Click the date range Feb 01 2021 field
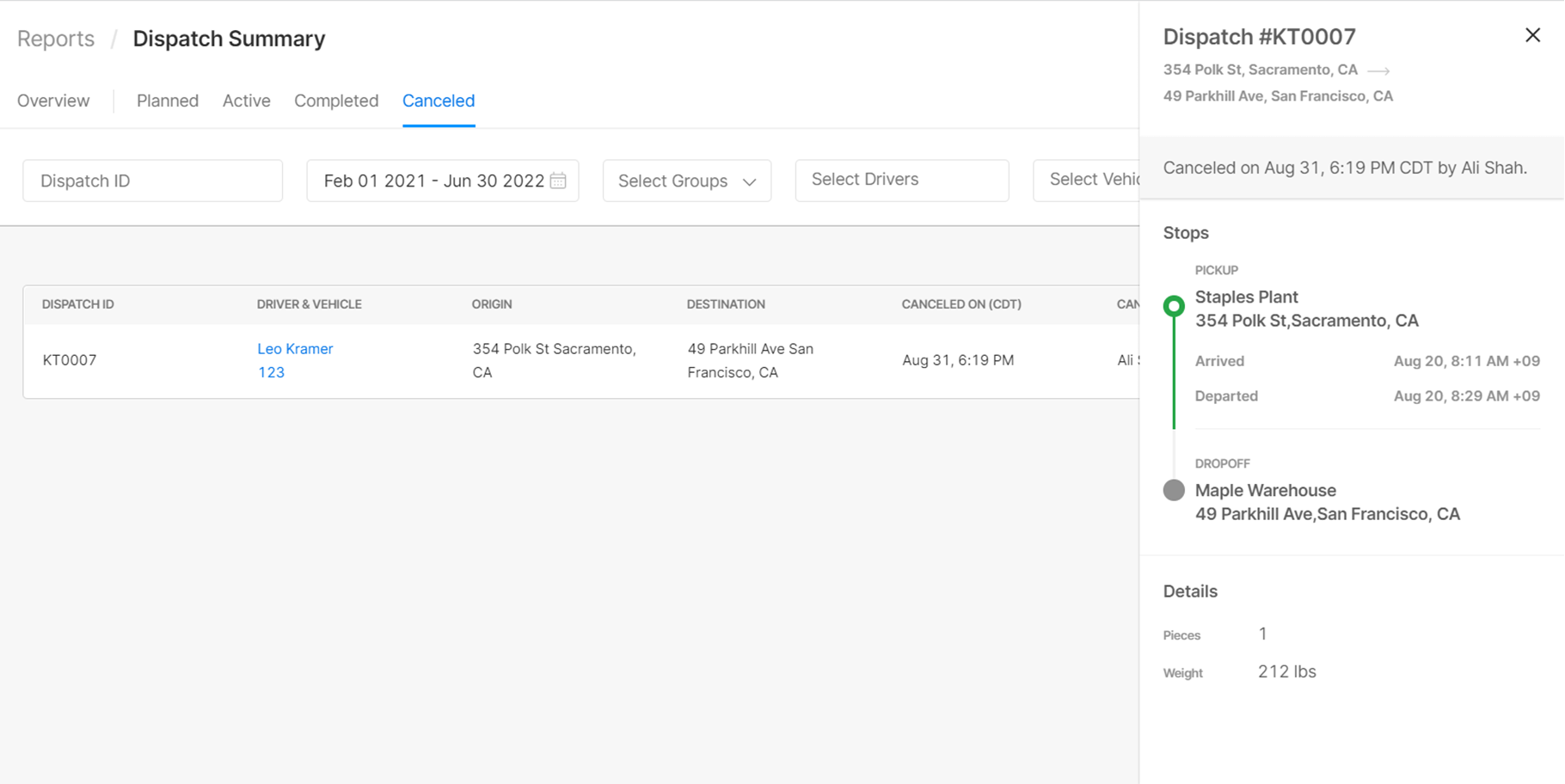This screenshot has height=784, width=1565. pos(443,181)
